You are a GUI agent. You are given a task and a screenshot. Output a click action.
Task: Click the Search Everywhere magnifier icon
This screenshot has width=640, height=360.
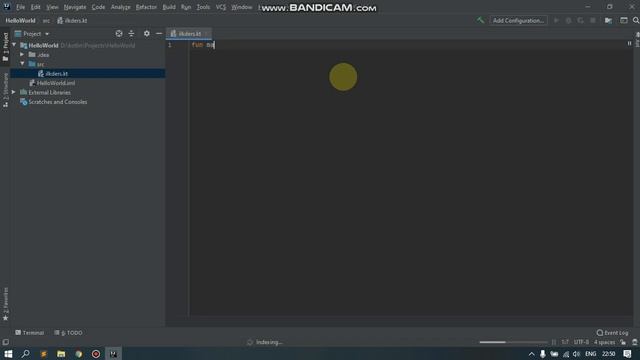click(636, 20)
